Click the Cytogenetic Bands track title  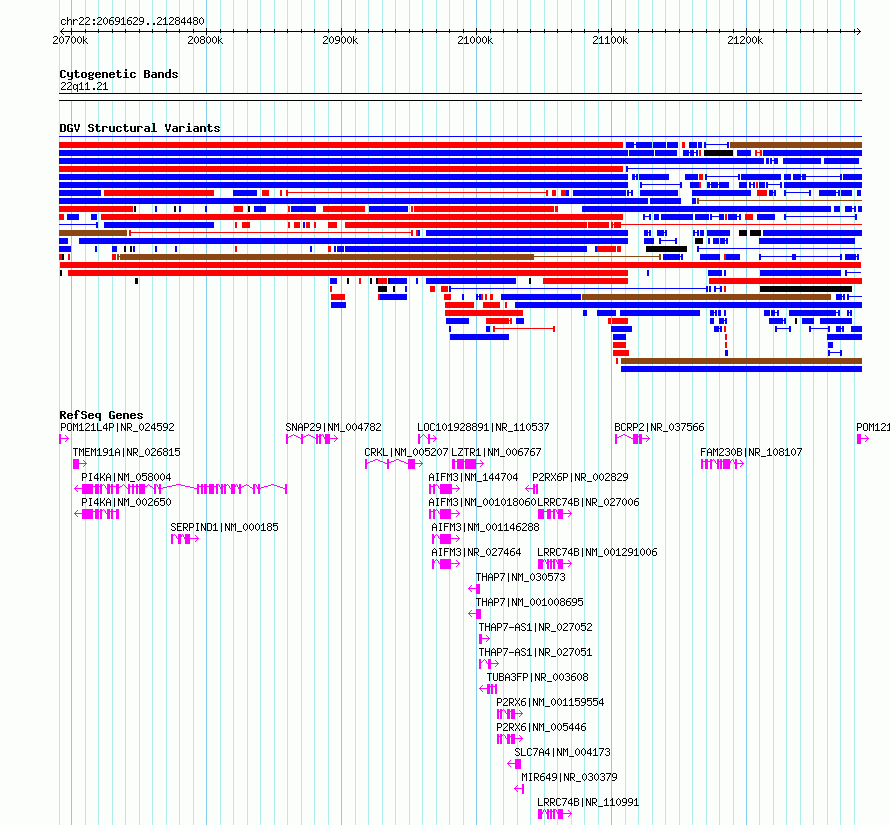tap(119, 74)
